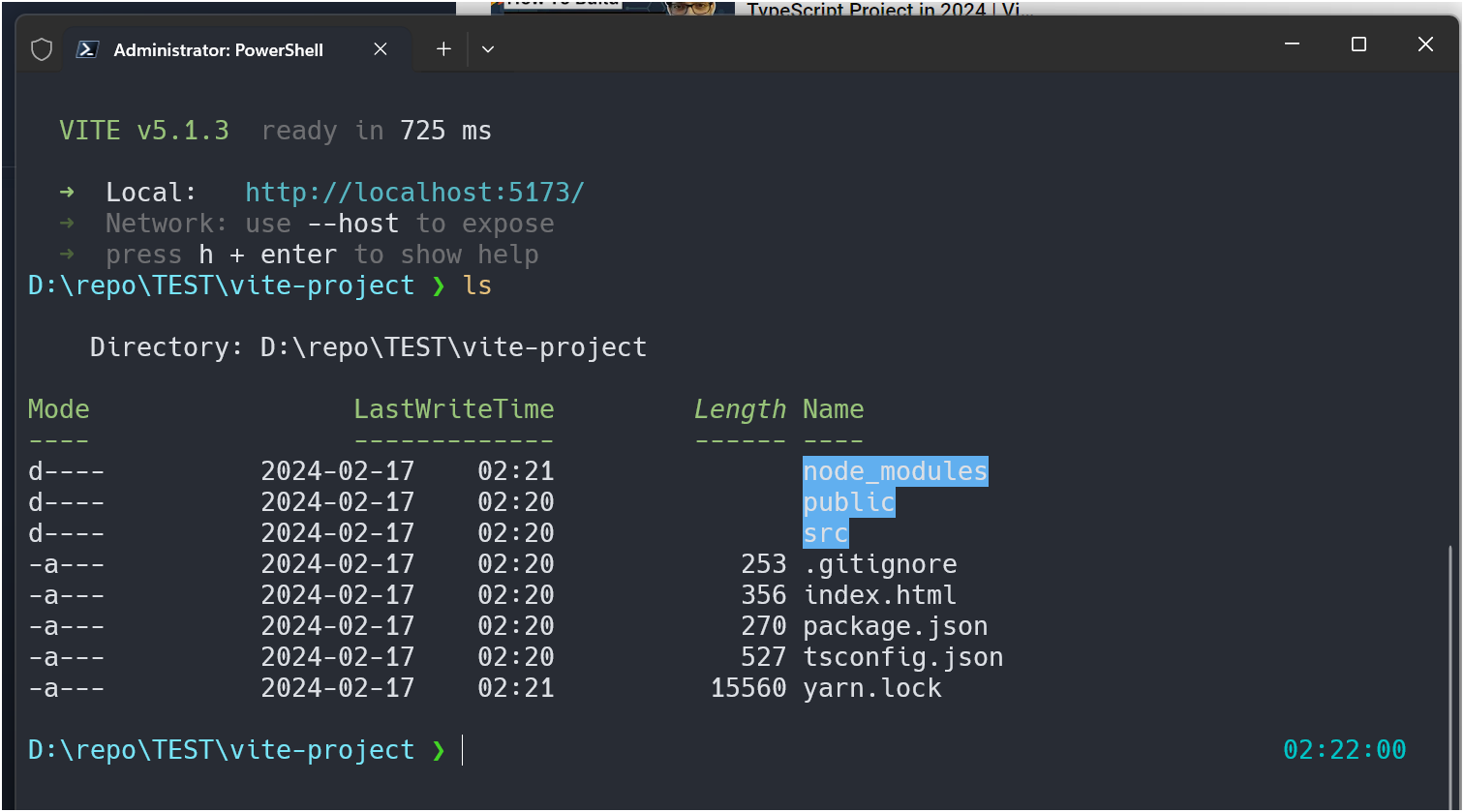Click the 'ls' command text
This screenshot has height=812, width=1464.
[477, 286]
